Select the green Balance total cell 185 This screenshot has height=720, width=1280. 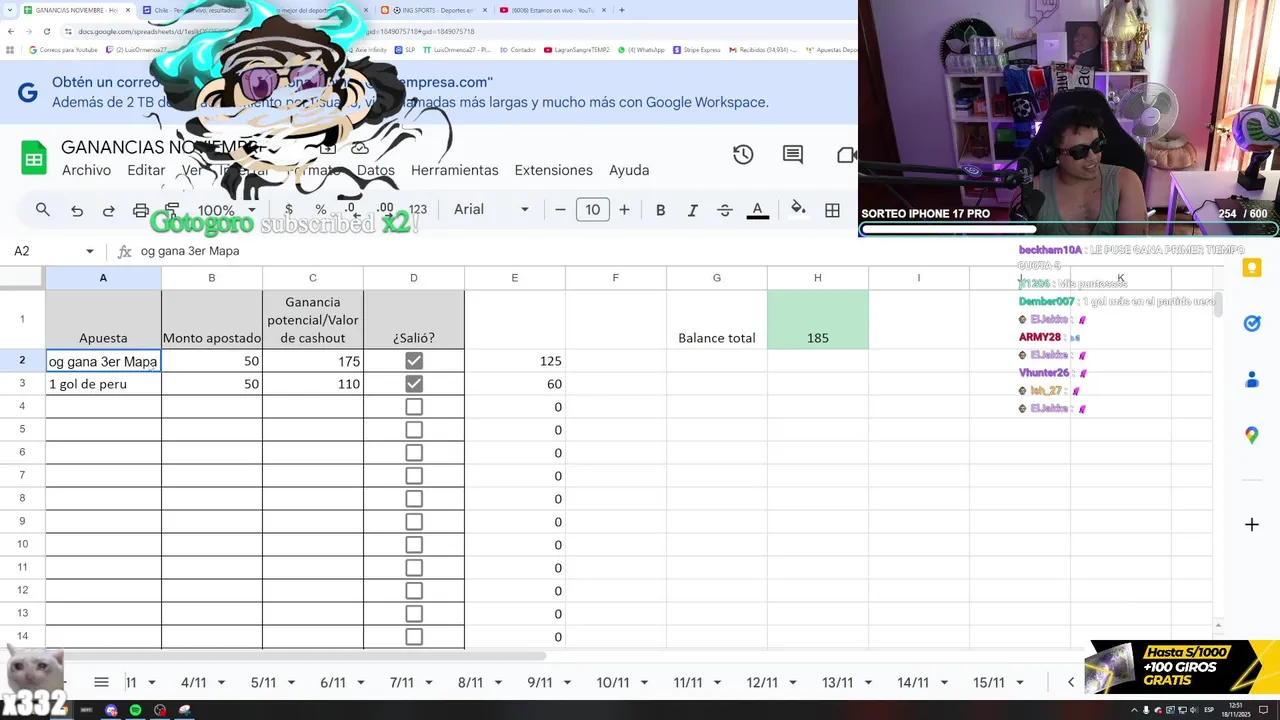(x=818, y=320)
